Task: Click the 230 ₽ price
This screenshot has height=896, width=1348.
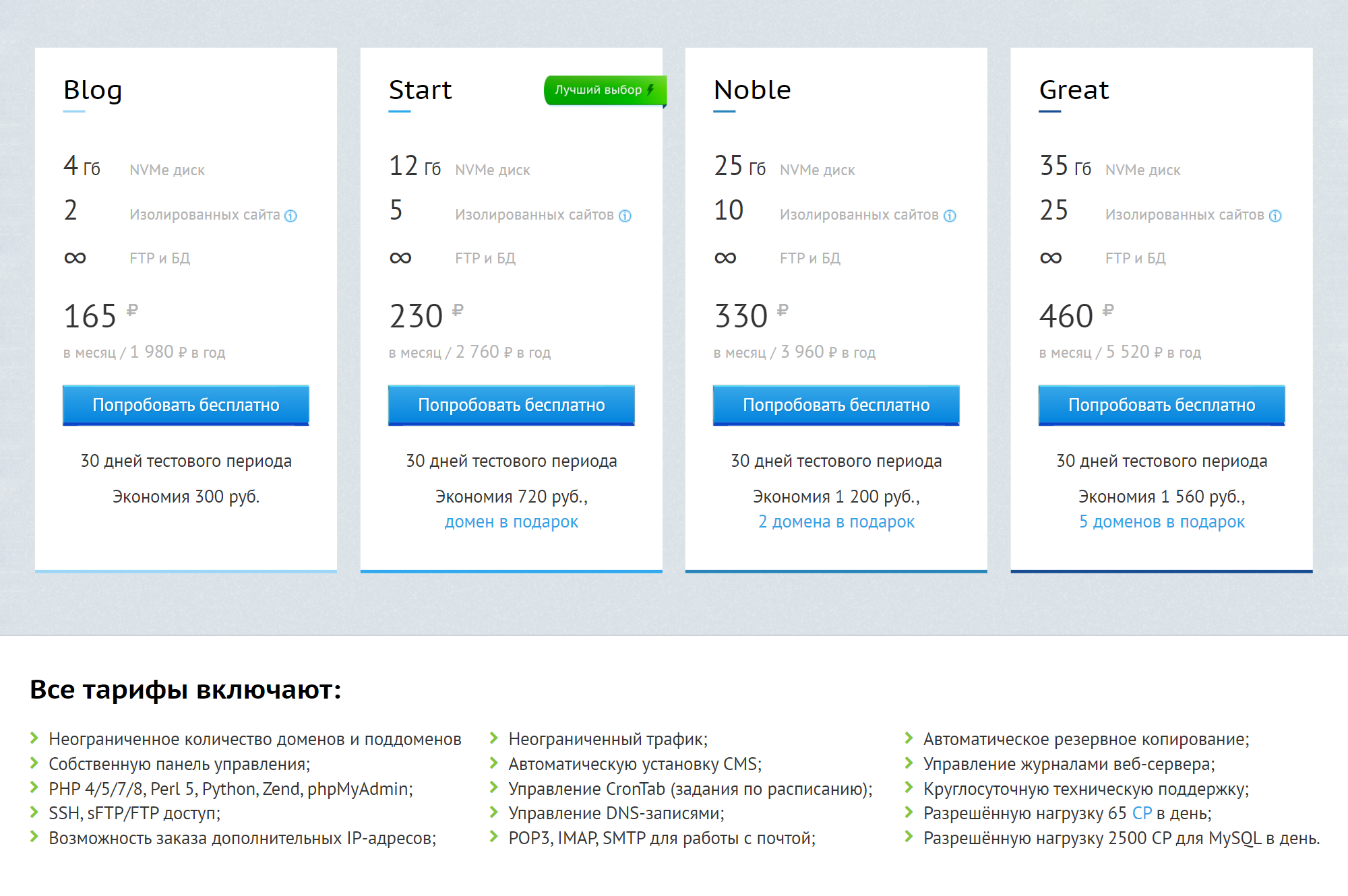Action: 426,315
